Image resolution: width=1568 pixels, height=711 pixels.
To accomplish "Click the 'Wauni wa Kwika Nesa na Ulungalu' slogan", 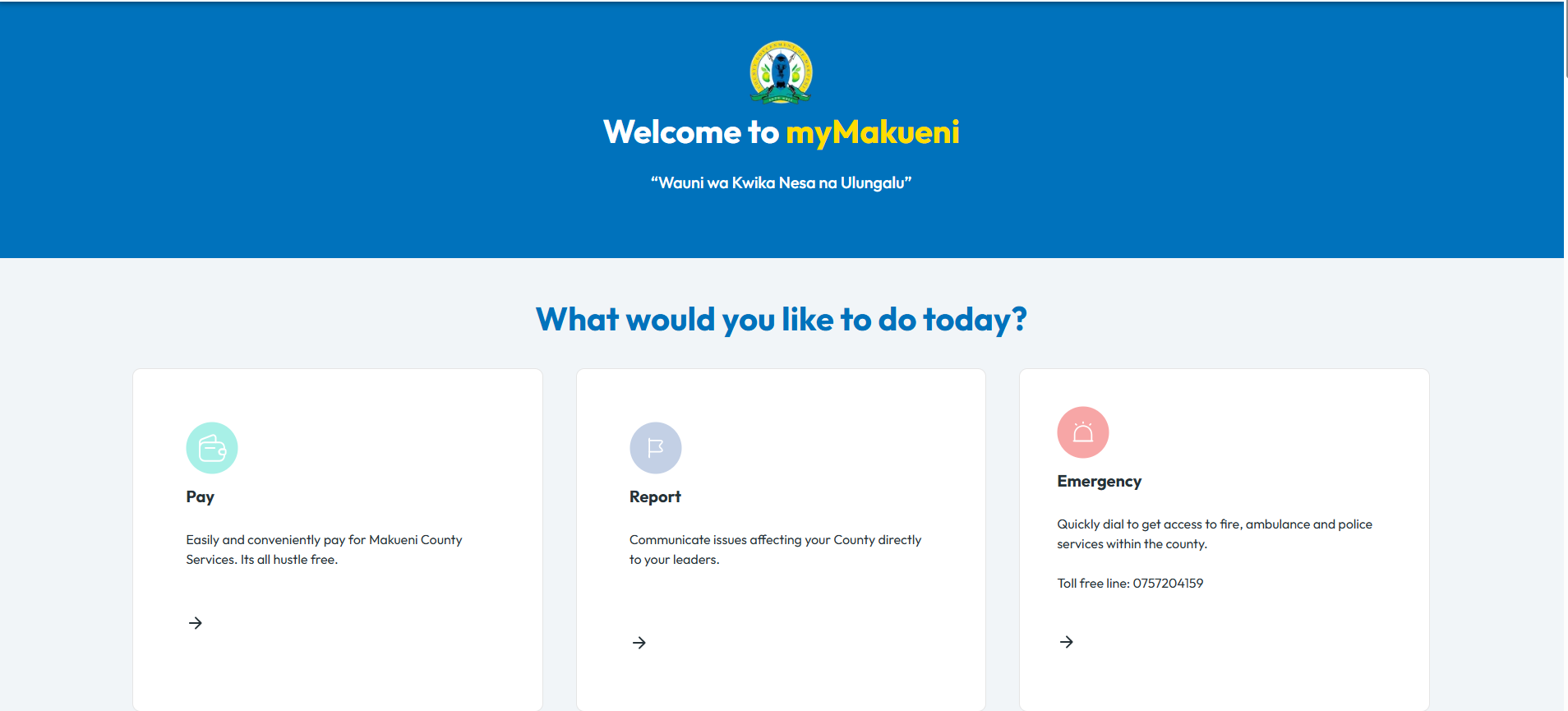I will [x=782, y=182].
